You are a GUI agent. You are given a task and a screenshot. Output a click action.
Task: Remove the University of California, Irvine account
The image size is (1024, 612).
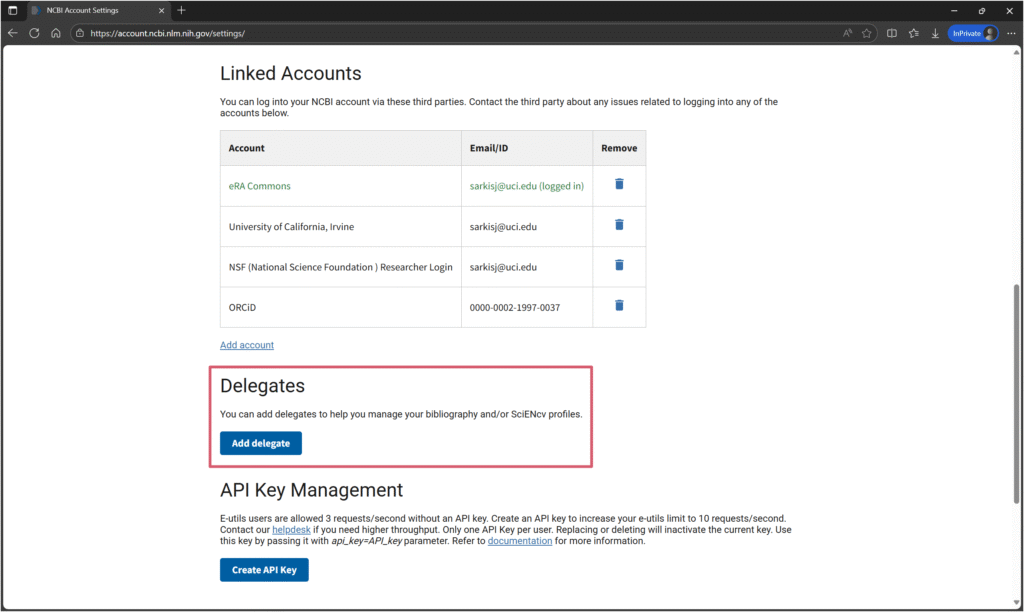coord(619,225)
